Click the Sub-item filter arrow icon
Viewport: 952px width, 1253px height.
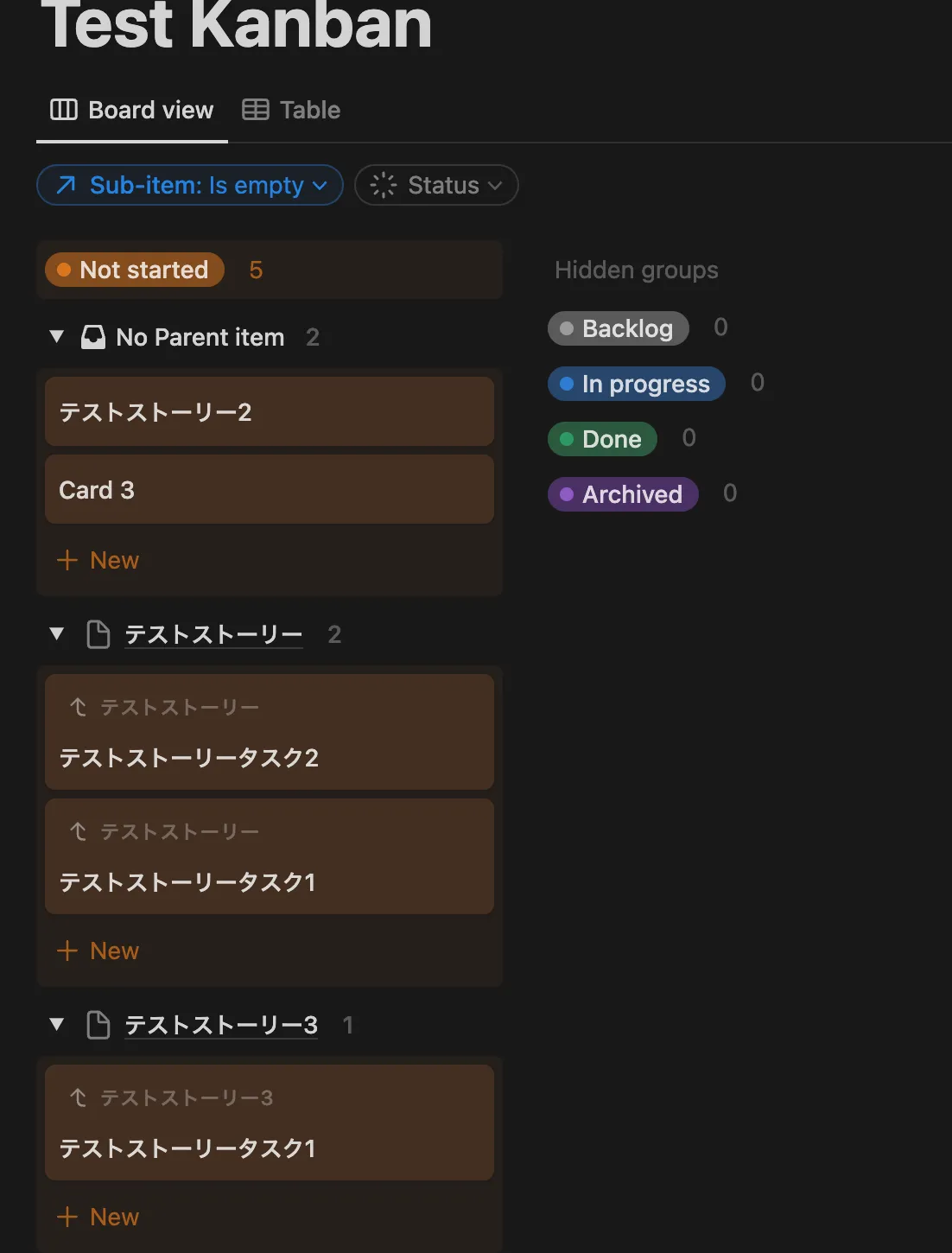(66, 185)
